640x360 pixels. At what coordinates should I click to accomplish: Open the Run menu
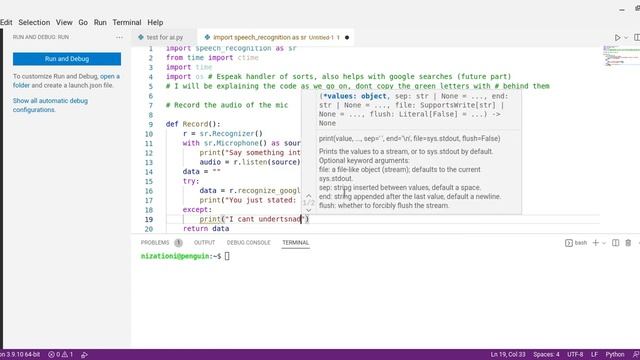100,22
